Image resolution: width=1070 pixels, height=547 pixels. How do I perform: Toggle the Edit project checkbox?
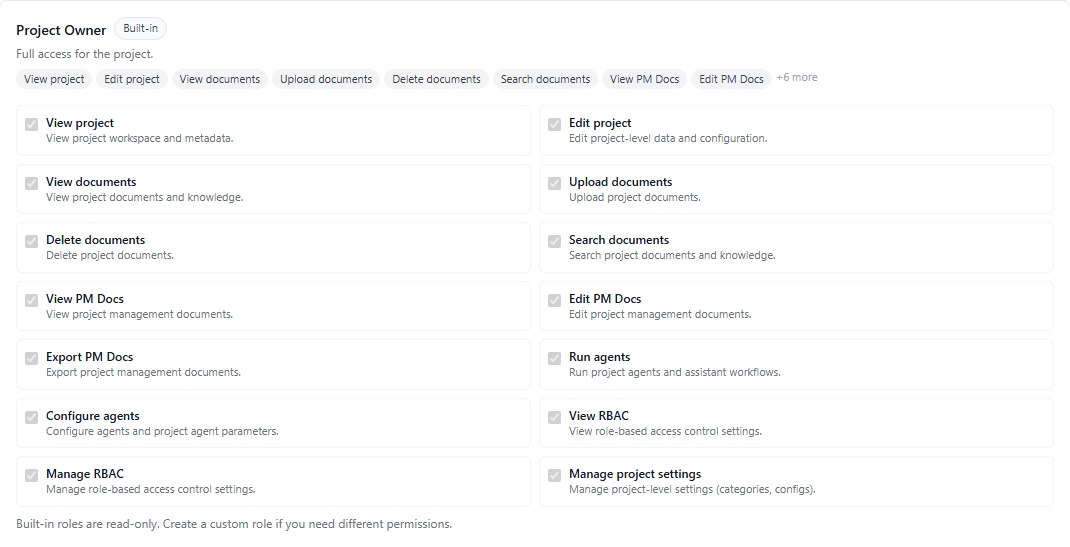point(555,125)
